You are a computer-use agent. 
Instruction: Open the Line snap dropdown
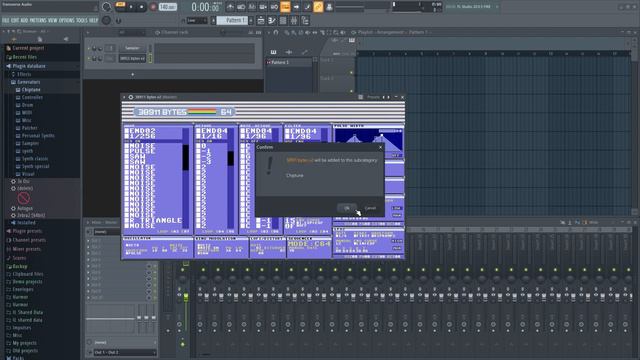[x=197, y=20]
